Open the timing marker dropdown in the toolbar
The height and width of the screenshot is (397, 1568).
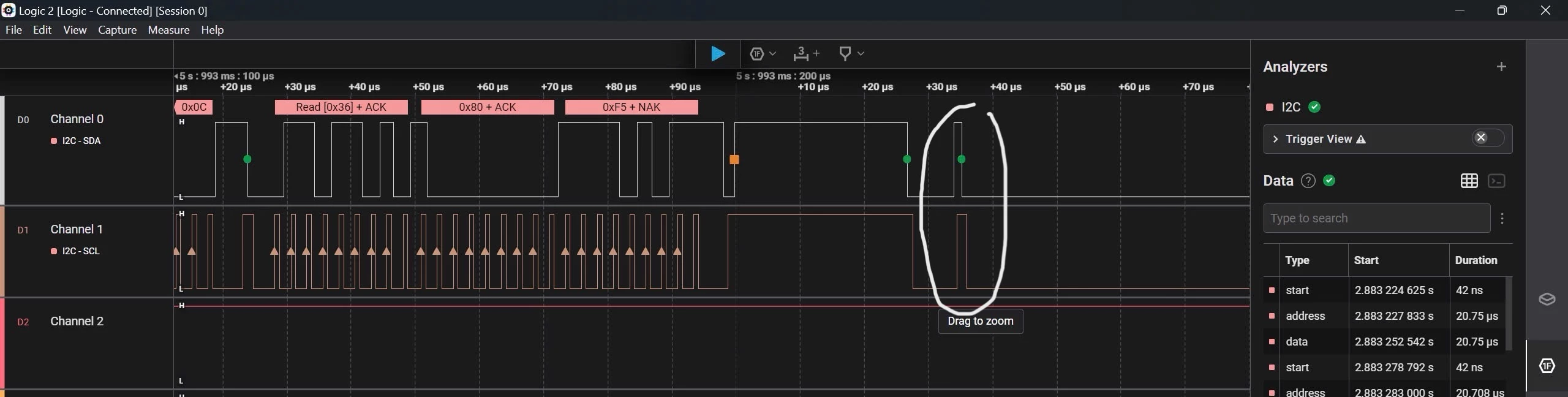[x=851, y=54]
